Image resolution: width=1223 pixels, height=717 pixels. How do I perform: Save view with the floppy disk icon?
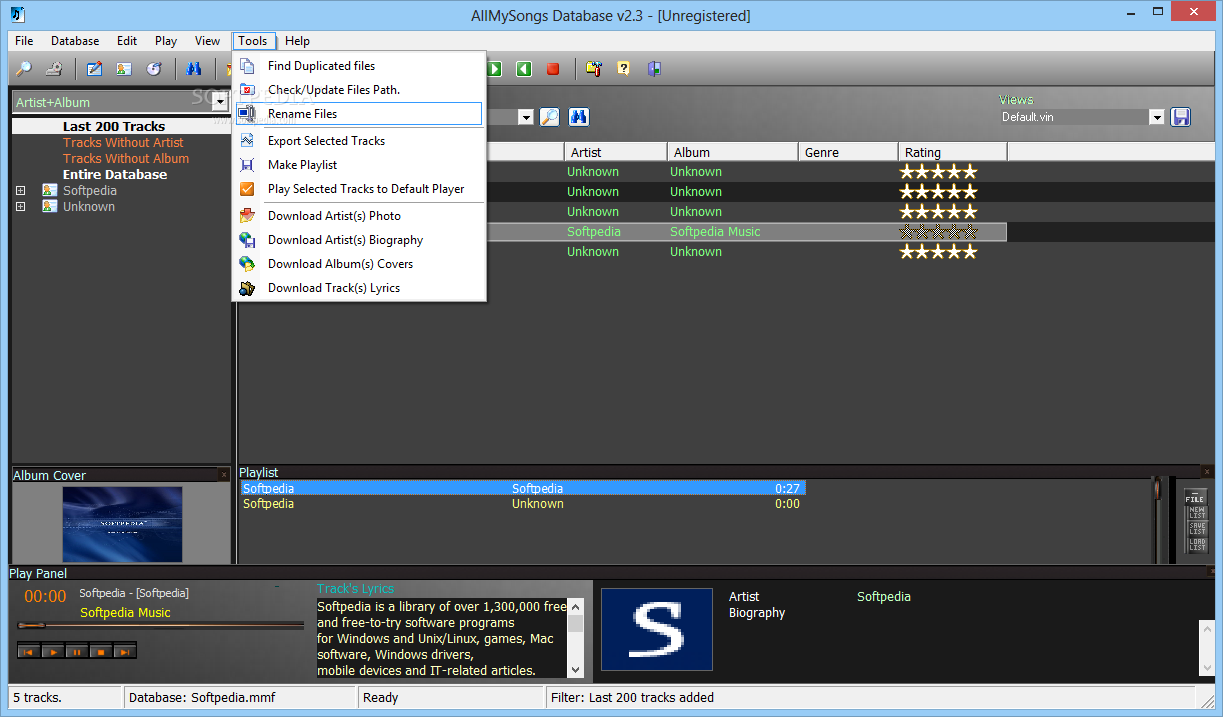1181,117
